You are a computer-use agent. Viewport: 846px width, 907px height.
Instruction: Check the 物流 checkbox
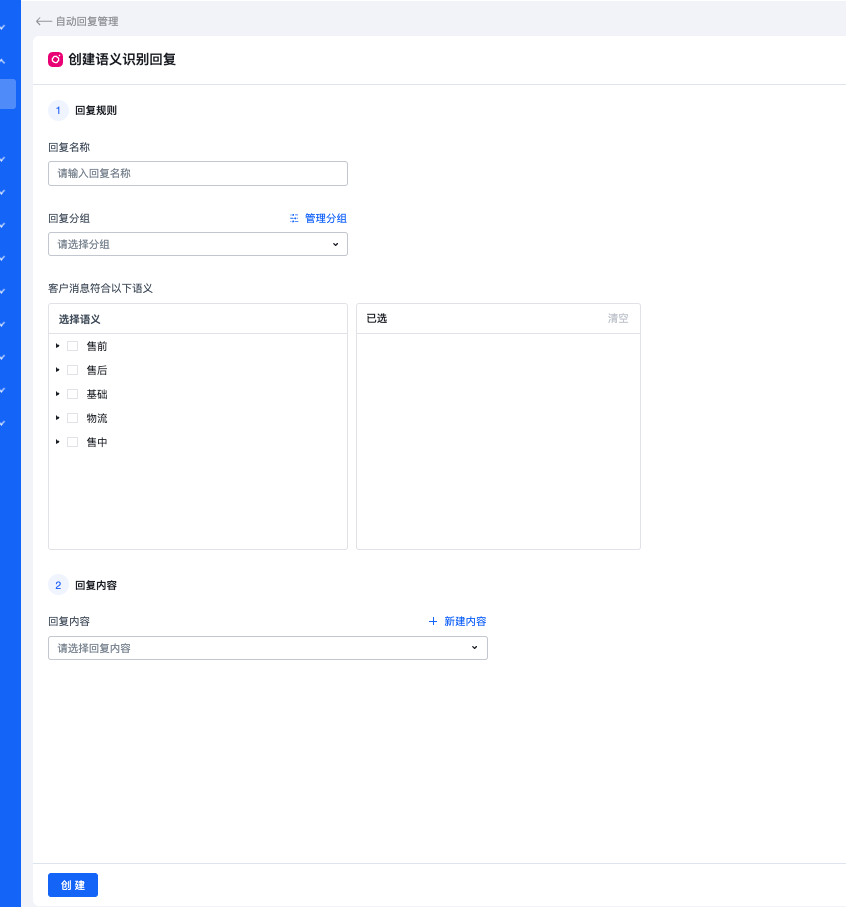coord(72,418)
